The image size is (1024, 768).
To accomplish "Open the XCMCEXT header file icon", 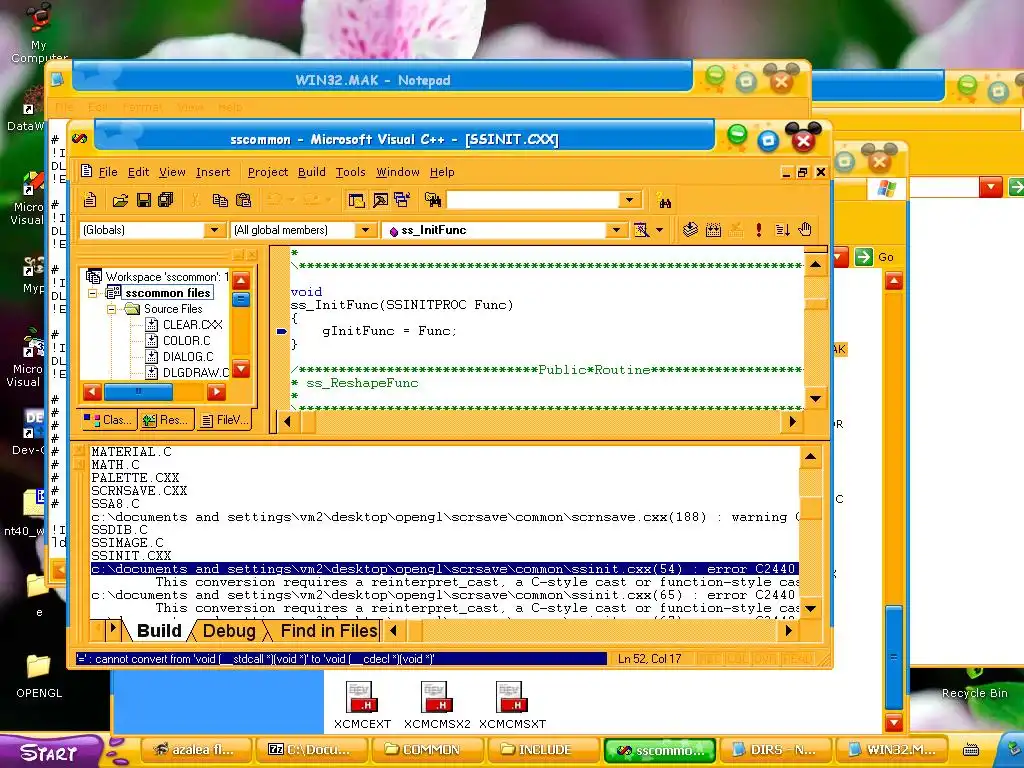I will tap(362, 705).
